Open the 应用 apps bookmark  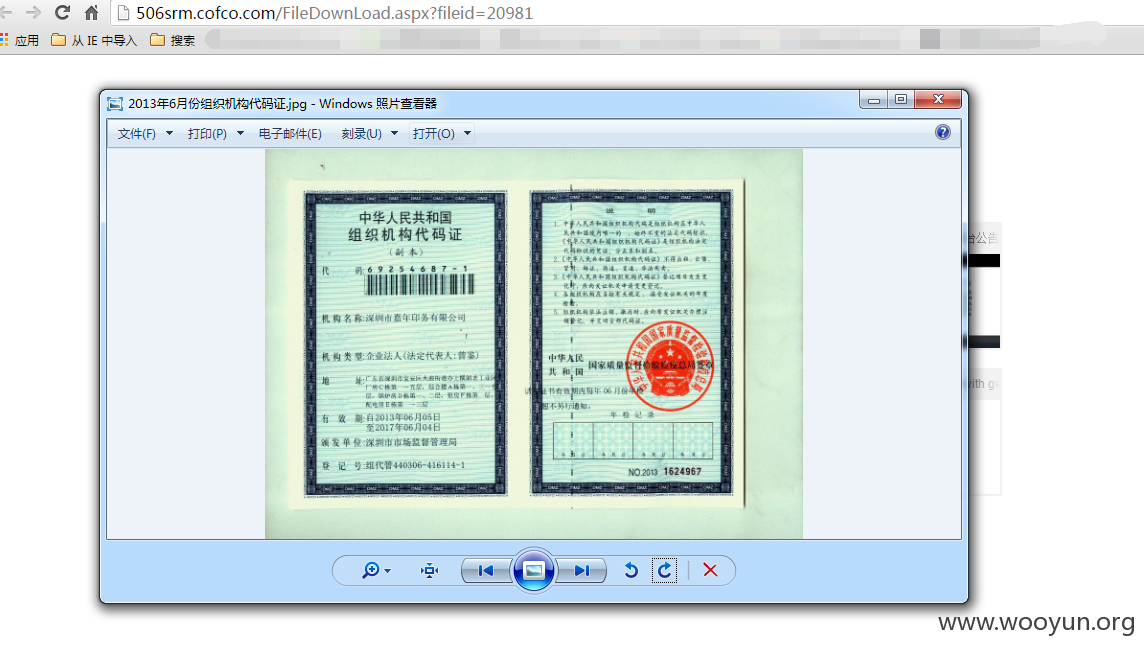pyautogui.click(x=20, y=40)
